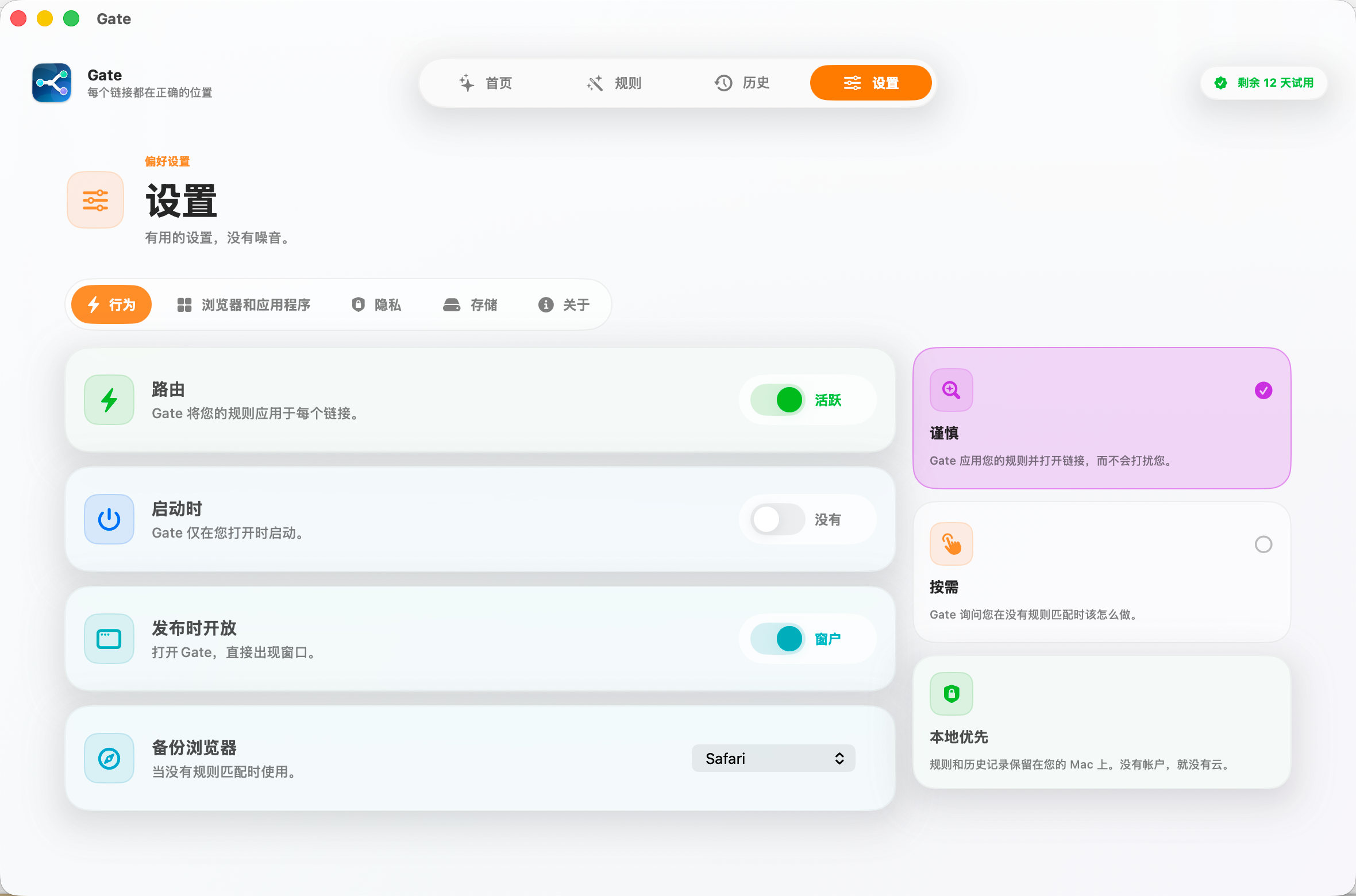
Task: Click the sliders icon in the 设置 tab
Action: pos(852,83)
